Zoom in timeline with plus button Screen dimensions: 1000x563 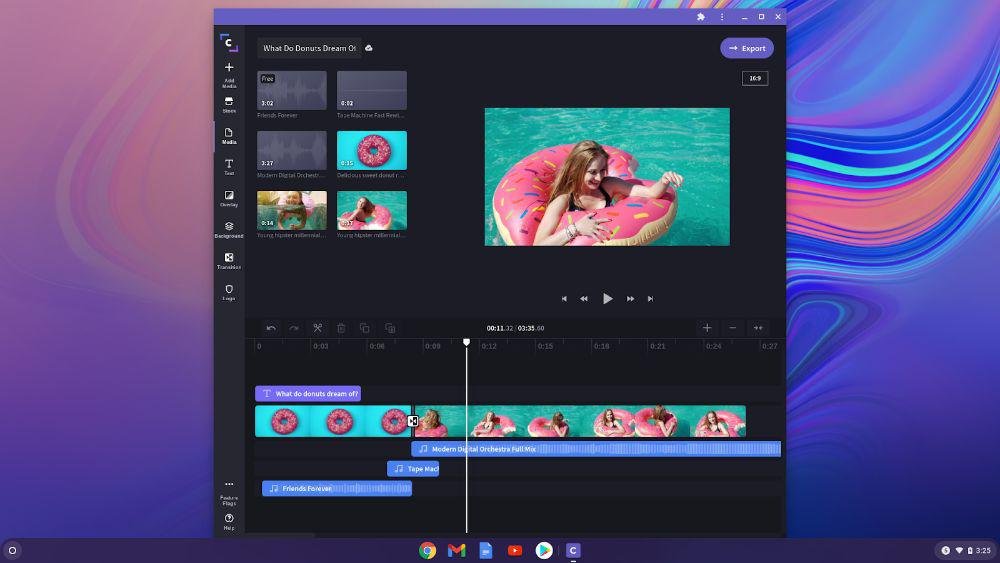[x=707, y=328]
